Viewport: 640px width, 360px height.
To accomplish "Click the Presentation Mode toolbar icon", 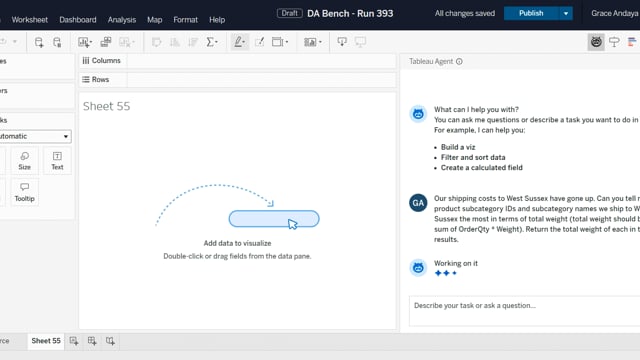I will (x=360, y=42).
